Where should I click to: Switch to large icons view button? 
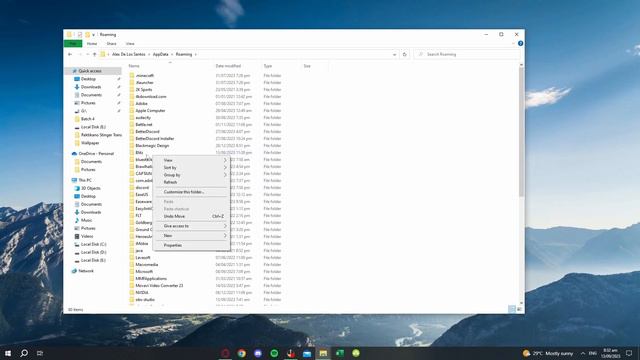click(519, 309)
